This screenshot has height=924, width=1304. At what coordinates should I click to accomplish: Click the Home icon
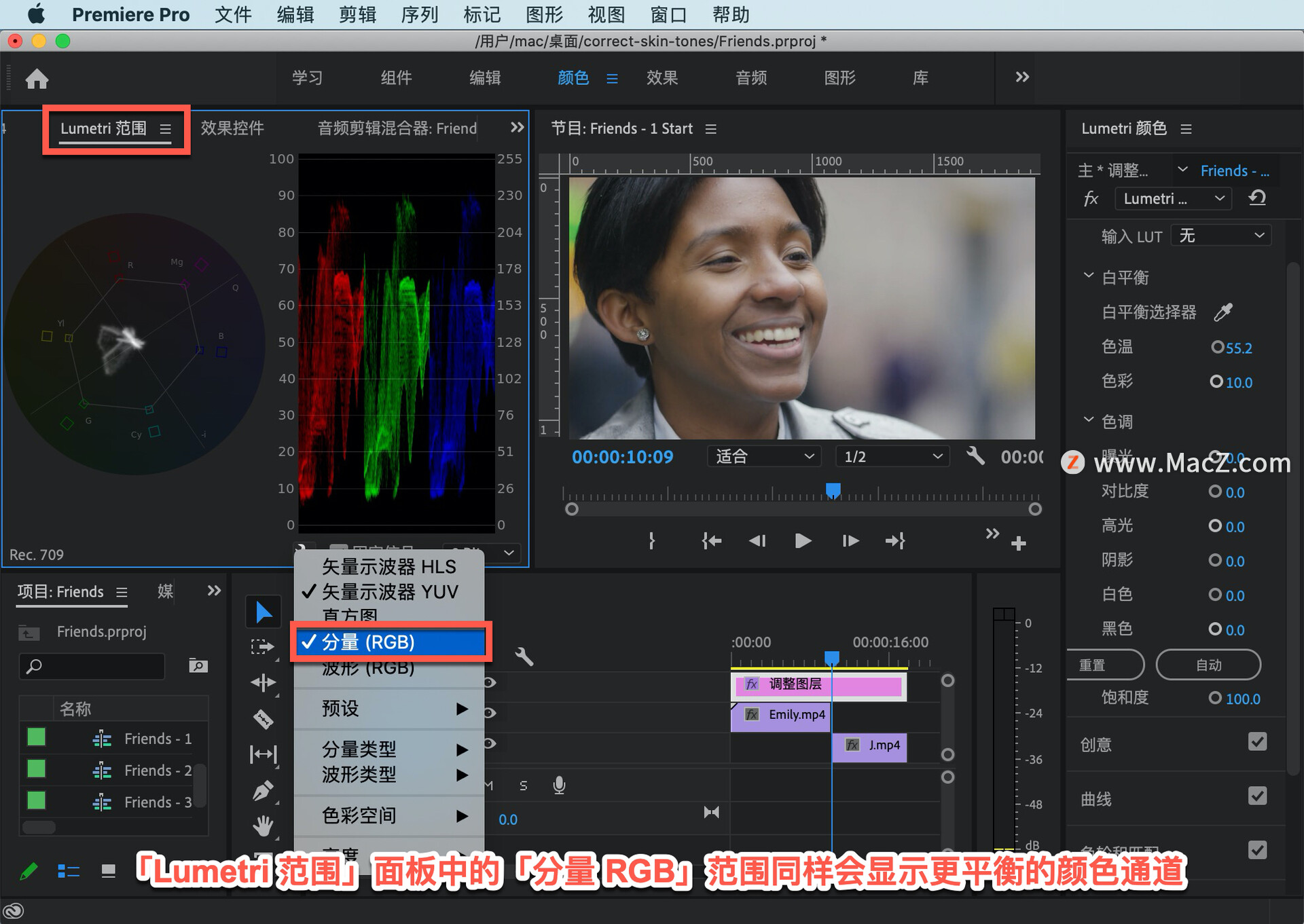tap(37, 79)
